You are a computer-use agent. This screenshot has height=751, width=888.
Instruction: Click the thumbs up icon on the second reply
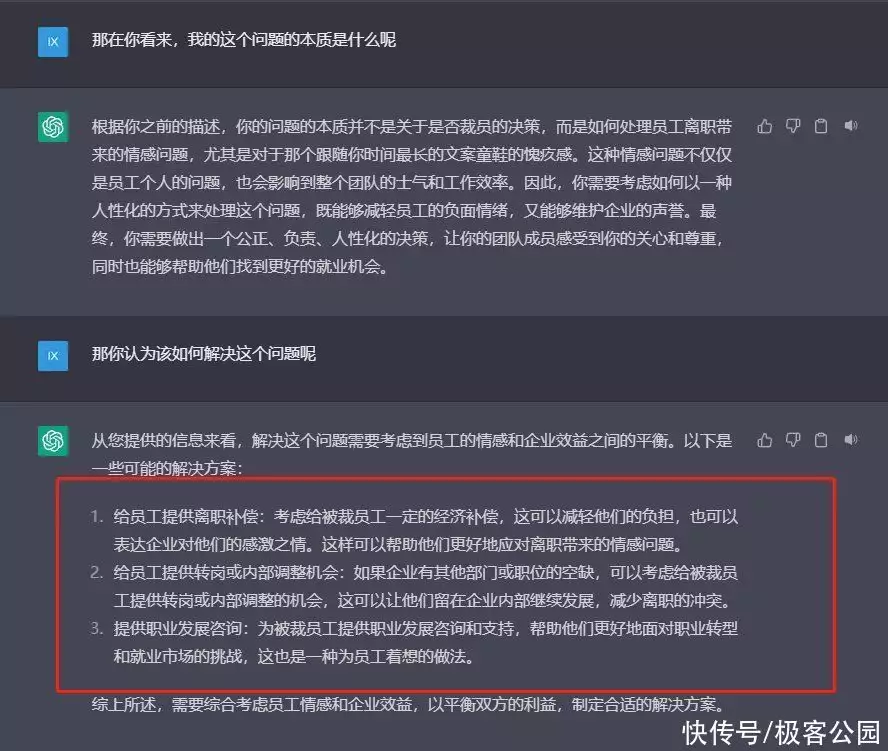click(765, 439)
